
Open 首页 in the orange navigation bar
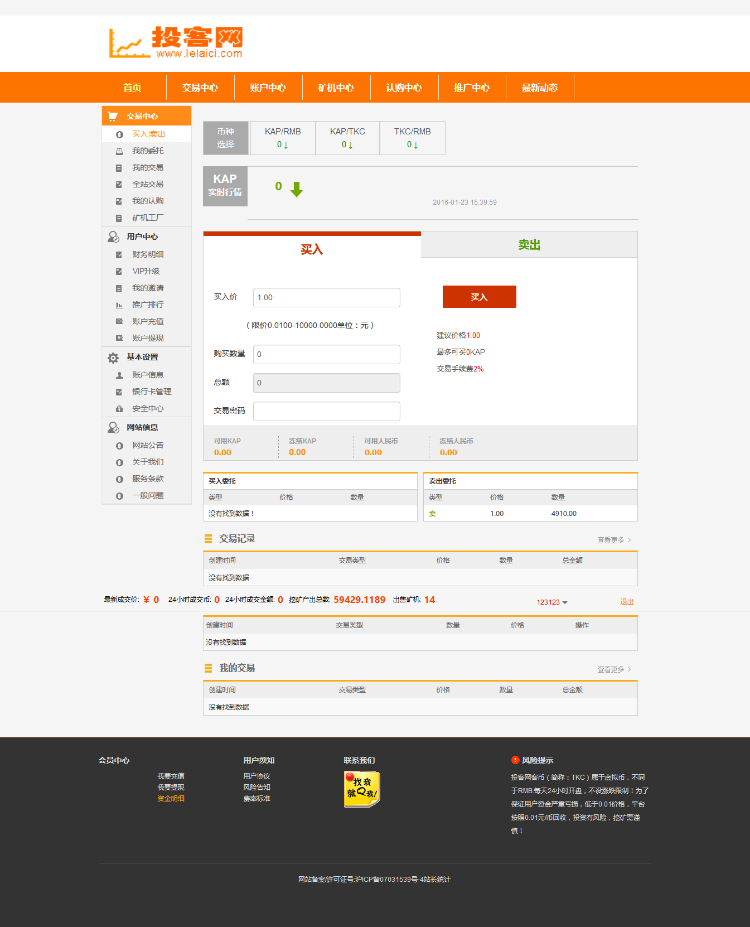[x=132, y=87]
